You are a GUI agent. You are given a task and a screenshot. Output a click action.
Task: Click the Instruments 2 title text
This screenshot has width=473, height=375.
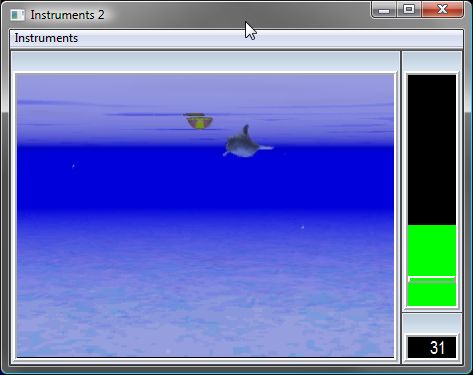[x=67, y=15]
